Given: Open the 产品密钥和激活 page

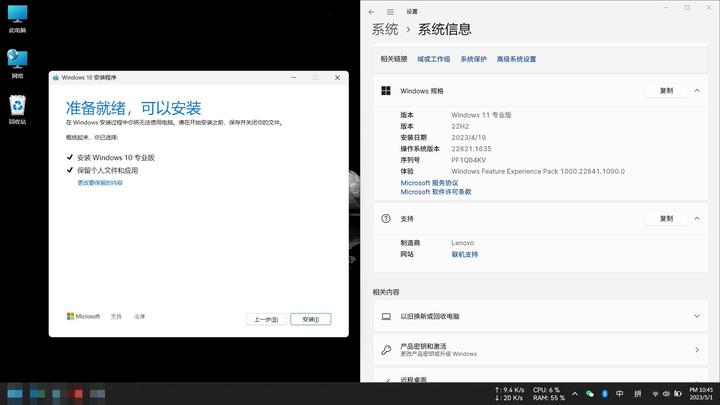Looking at the screenshot, I should click(540, 350).
